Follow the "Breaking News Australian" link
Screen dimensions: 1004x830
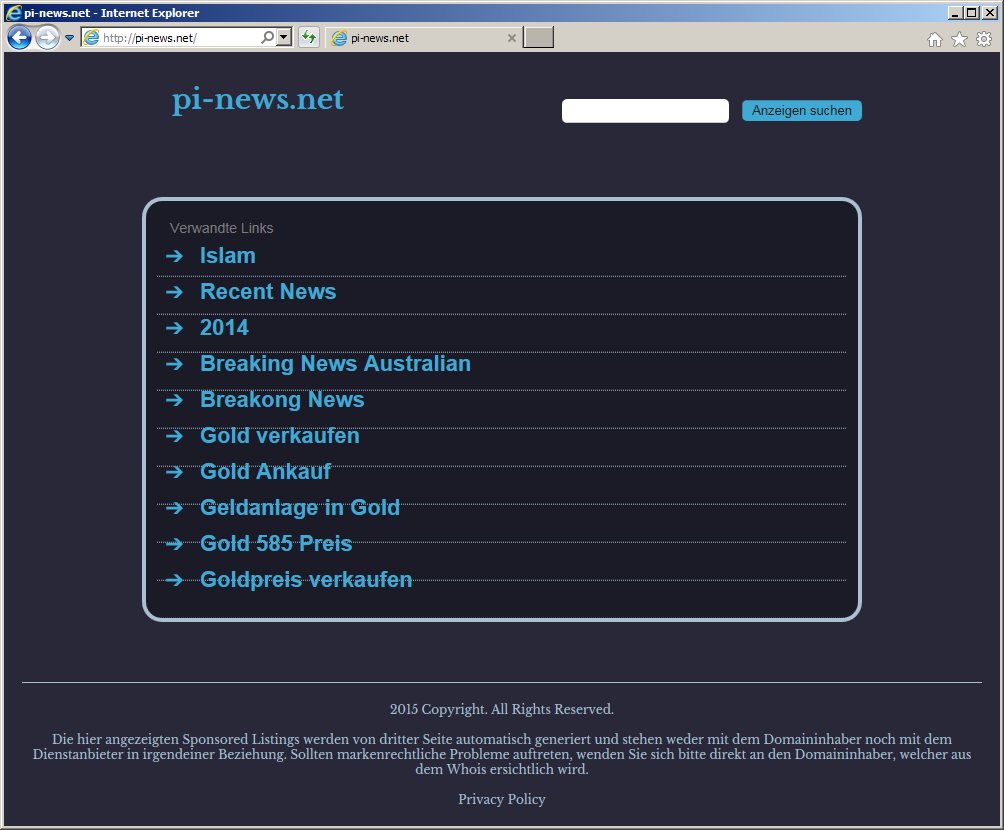point(335,364)
